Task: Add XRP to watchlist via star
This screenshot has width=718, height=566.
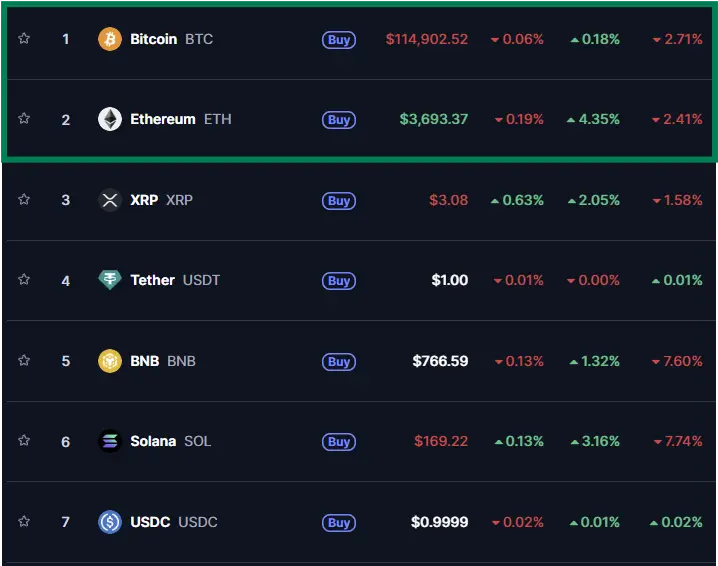Action: click(x=24, y=199)
